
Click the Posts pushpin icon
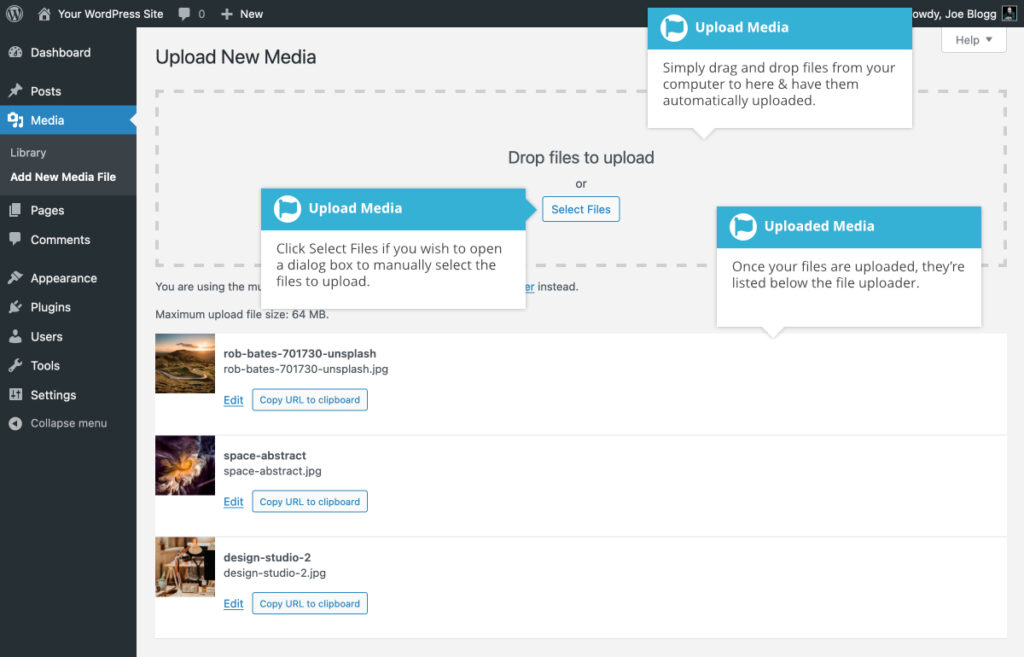click(x=15, y=91)
